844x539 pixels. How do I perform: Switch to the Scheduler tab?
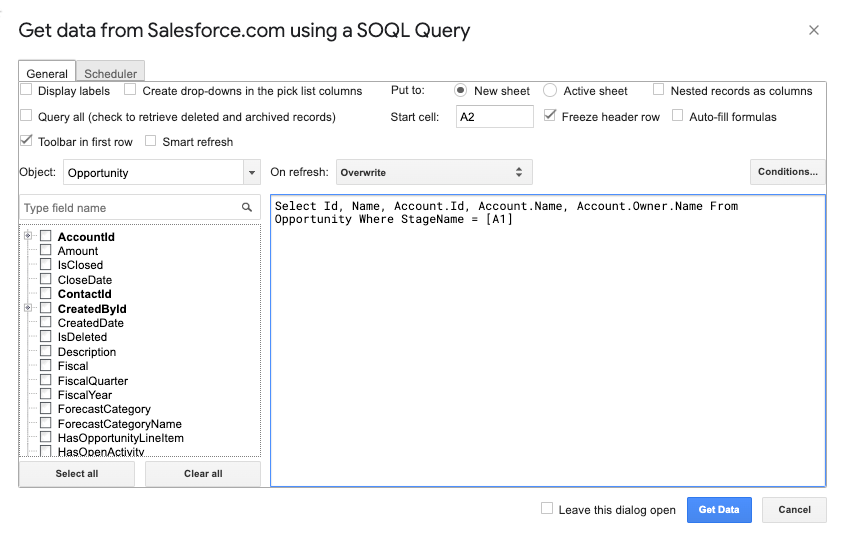pos(111,73)
